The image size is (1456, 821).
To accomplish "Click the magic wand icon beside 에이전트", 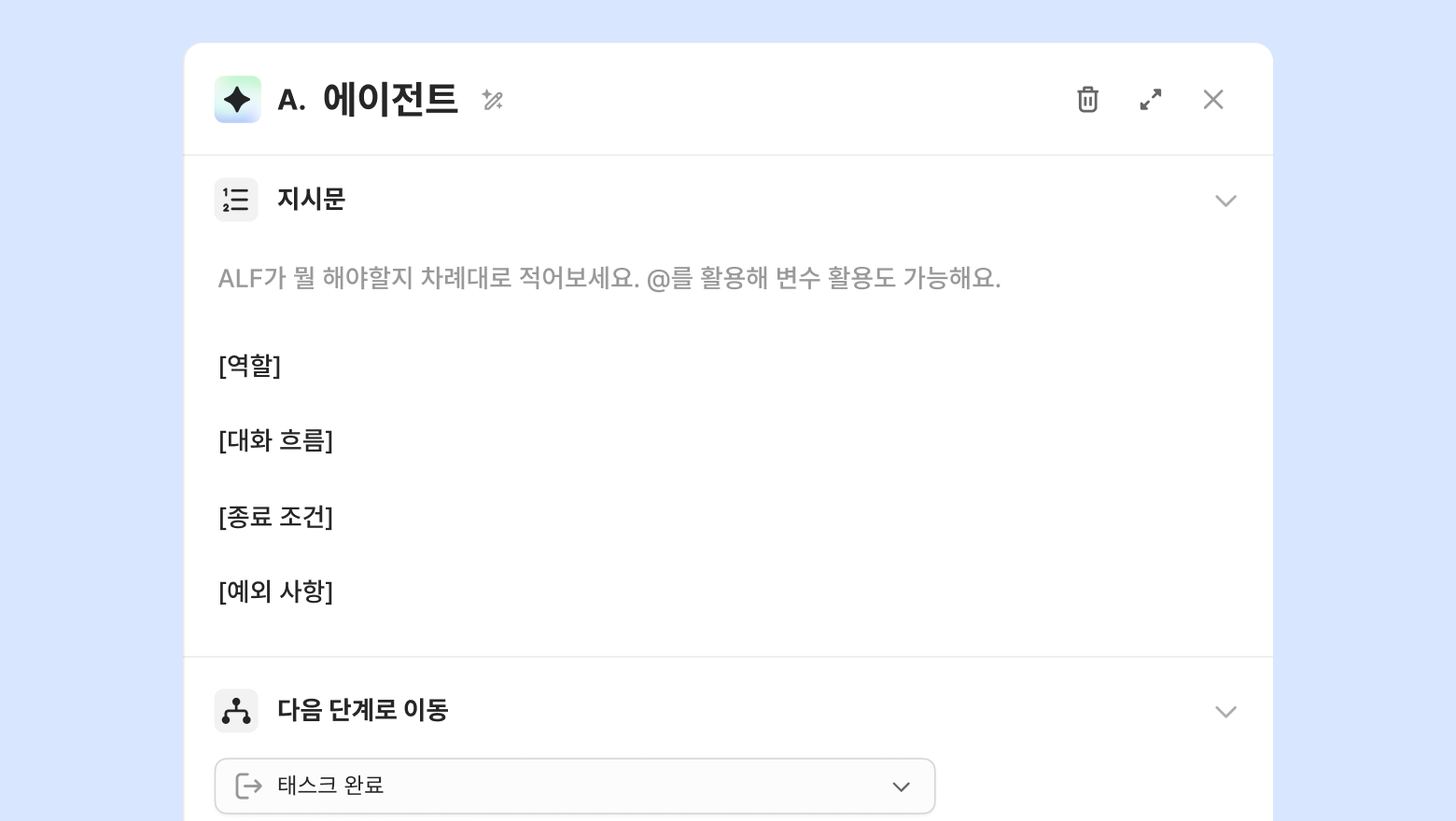I will [x=493, y=100].
